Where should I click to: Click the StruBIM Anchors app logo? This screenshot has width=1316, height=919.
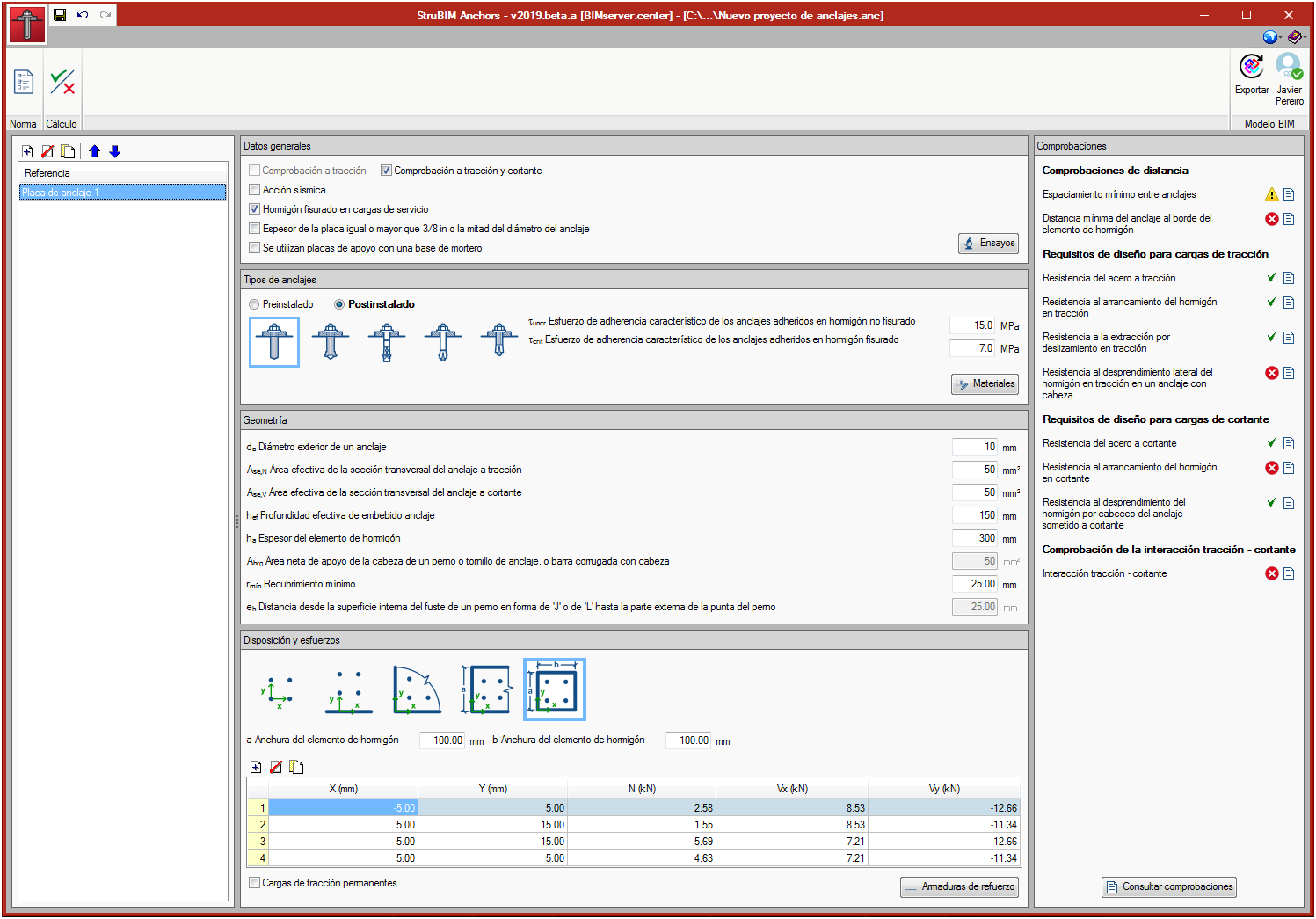pos(27,25)
